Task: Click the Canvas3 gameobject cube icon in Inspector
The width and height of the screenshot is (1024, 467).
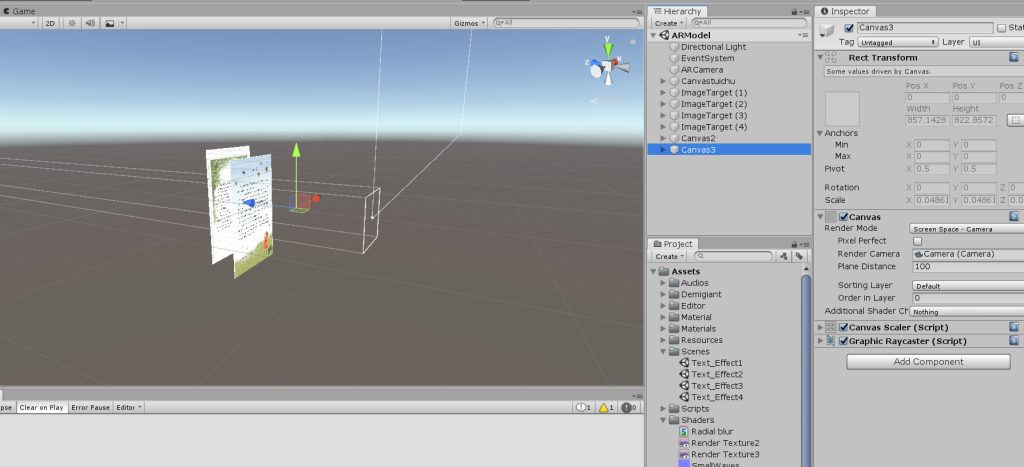Action: 828,31
